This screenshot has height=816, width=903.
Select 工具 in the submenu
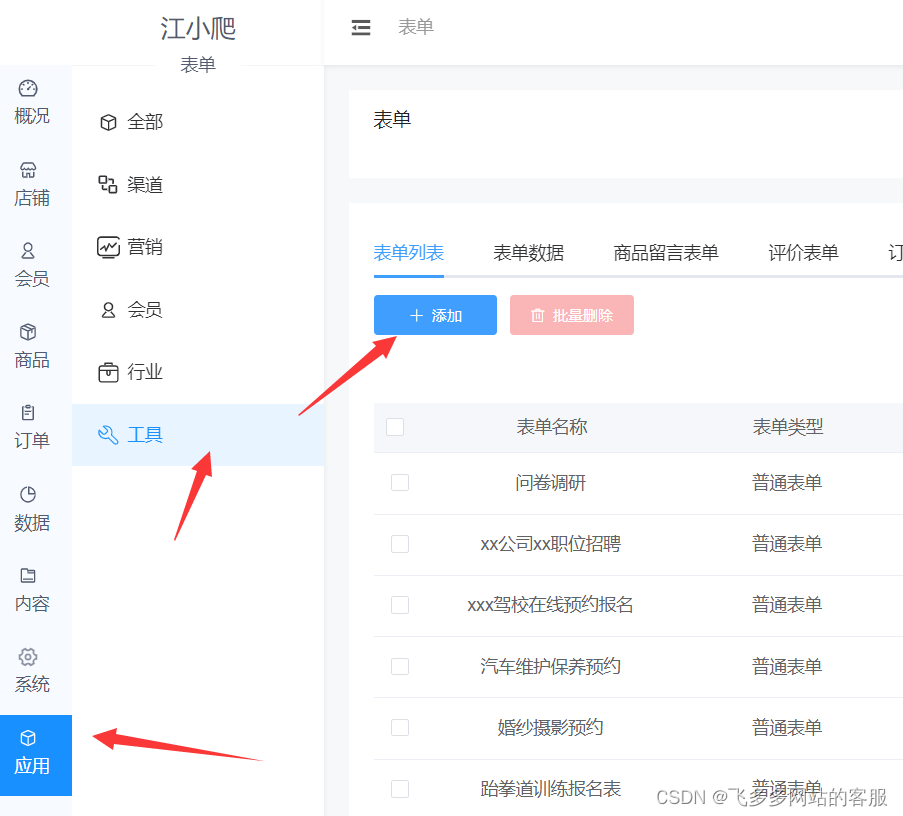[198, 435]
